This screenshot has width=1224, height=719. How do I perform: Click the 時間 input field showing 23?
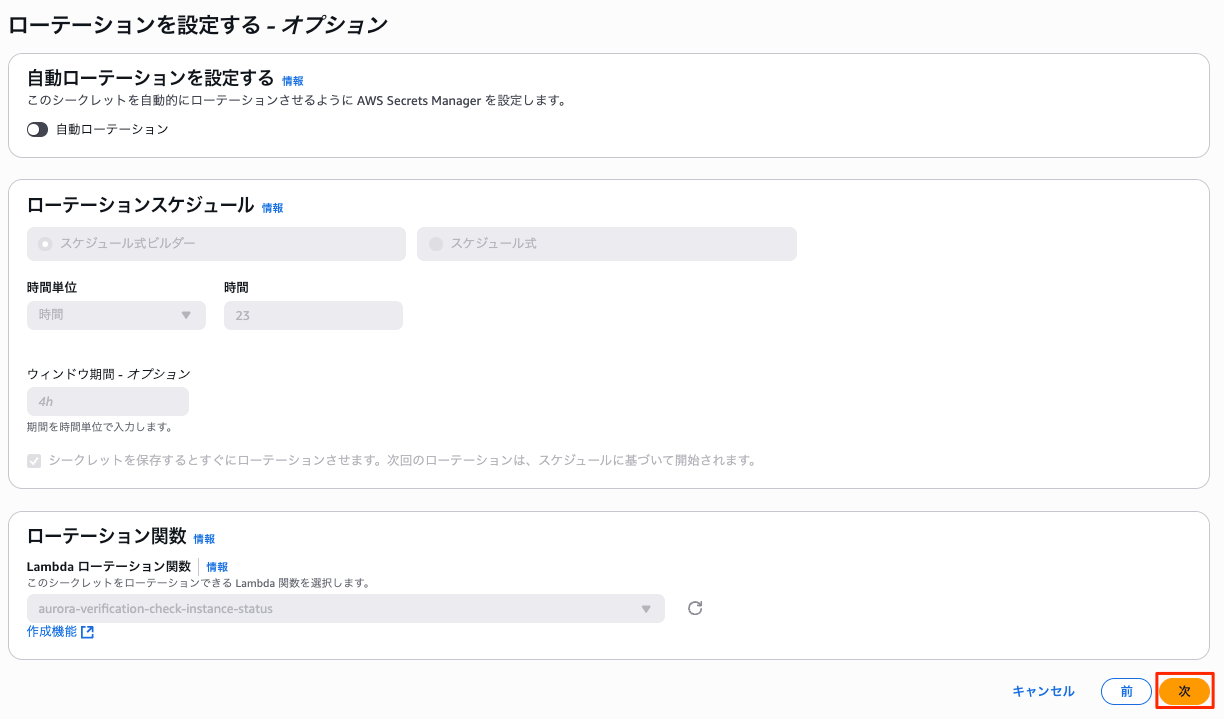(x=313, y=315)
